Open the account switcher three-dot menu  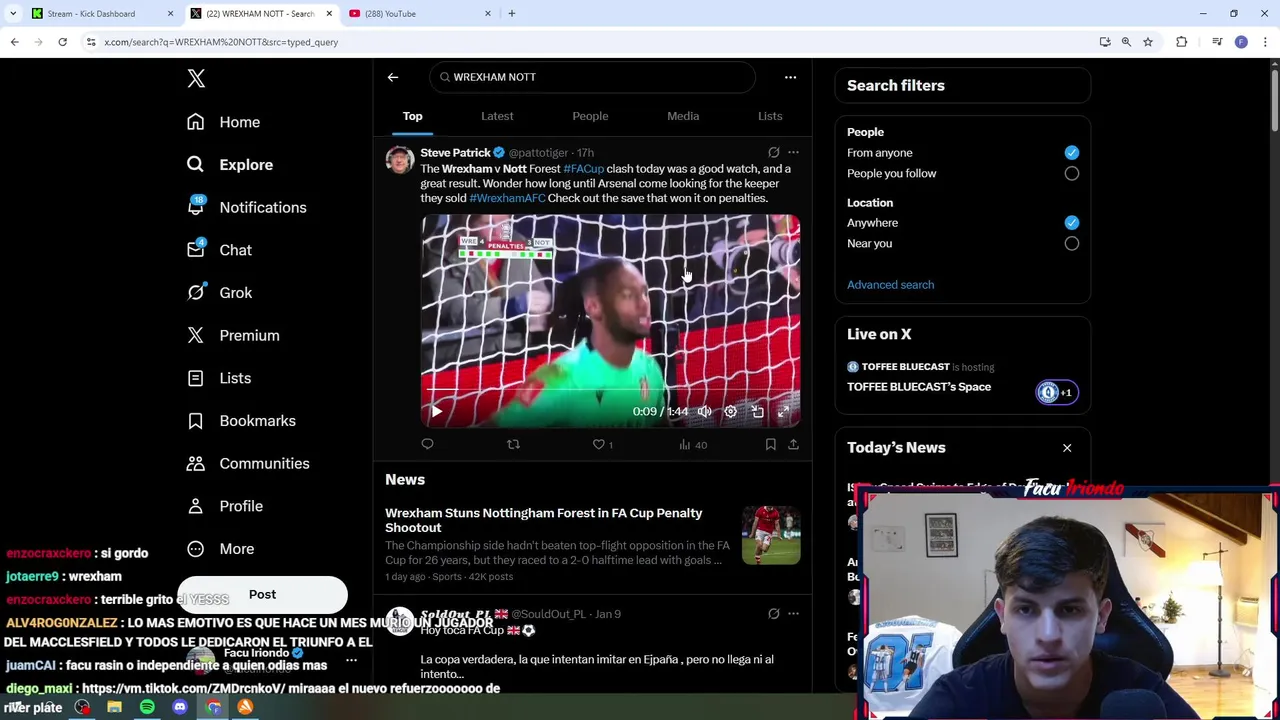[x=351, y=660]
